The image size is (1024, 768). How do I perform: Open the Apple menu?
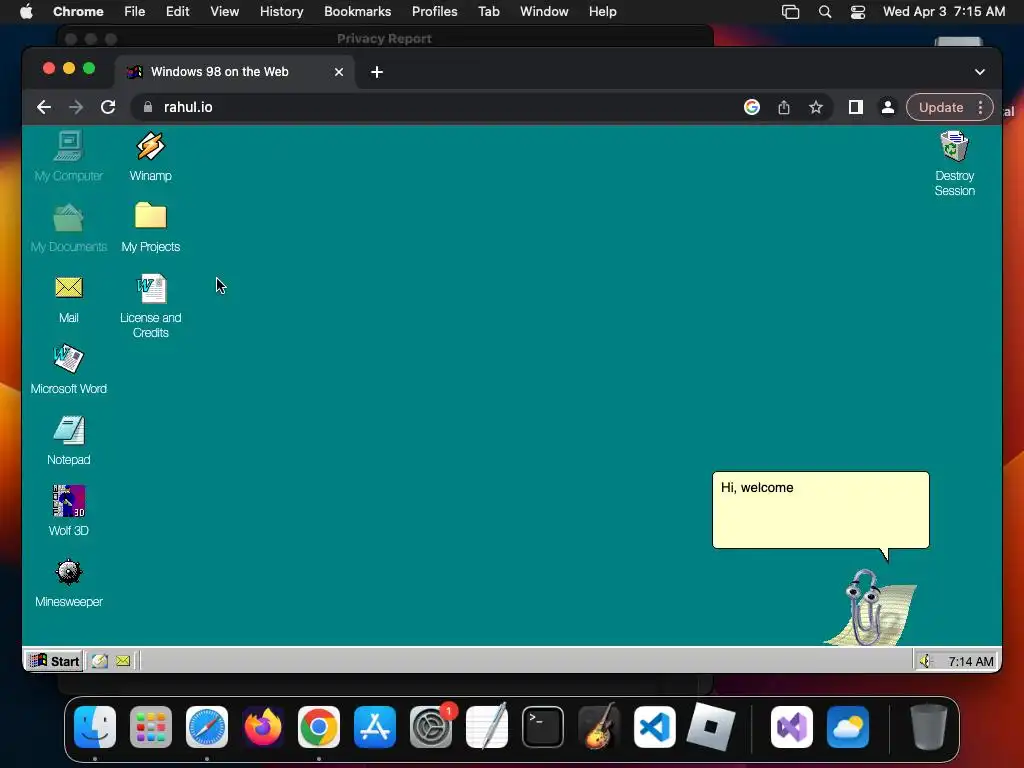coord(26,12)
